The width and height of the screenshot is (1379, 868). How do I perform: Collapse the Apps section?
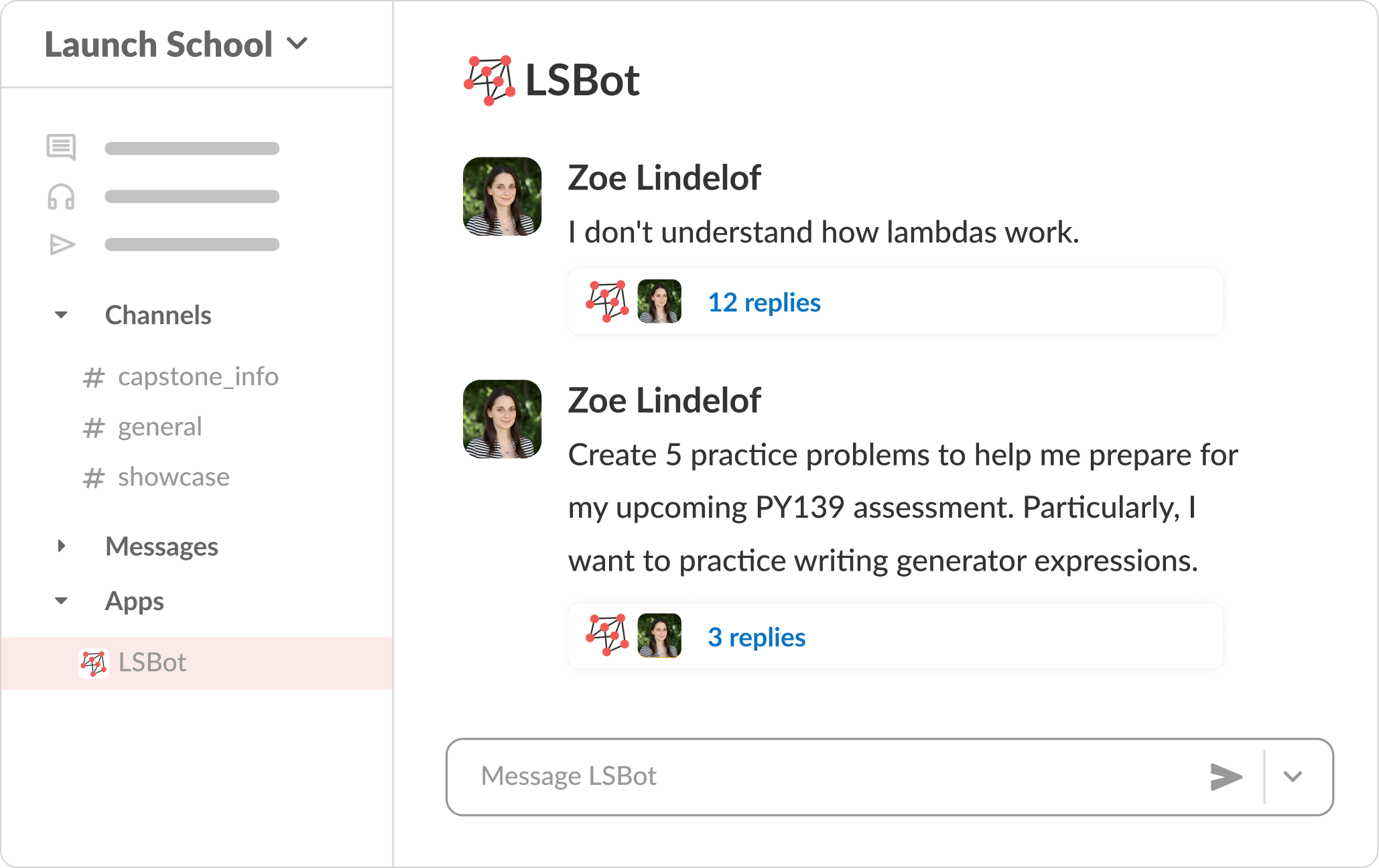(62, 601)
